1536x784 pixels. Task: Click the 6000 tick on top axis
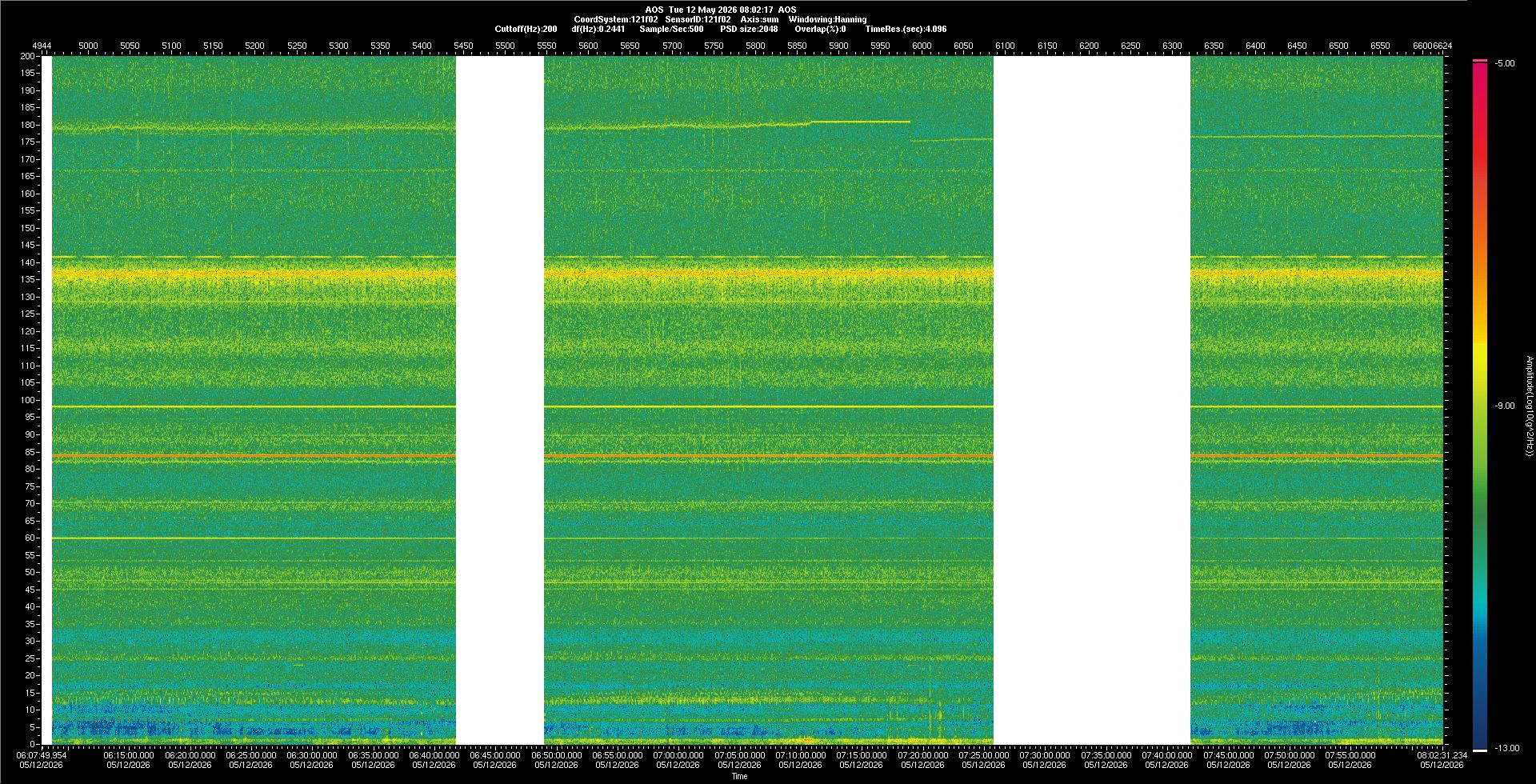922,46
